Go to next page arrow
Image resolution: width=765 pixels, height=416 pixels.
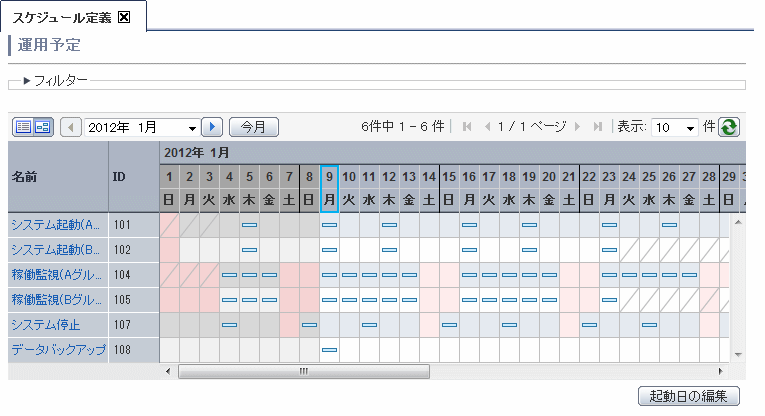pyautogui.click(x=578, y=127)
